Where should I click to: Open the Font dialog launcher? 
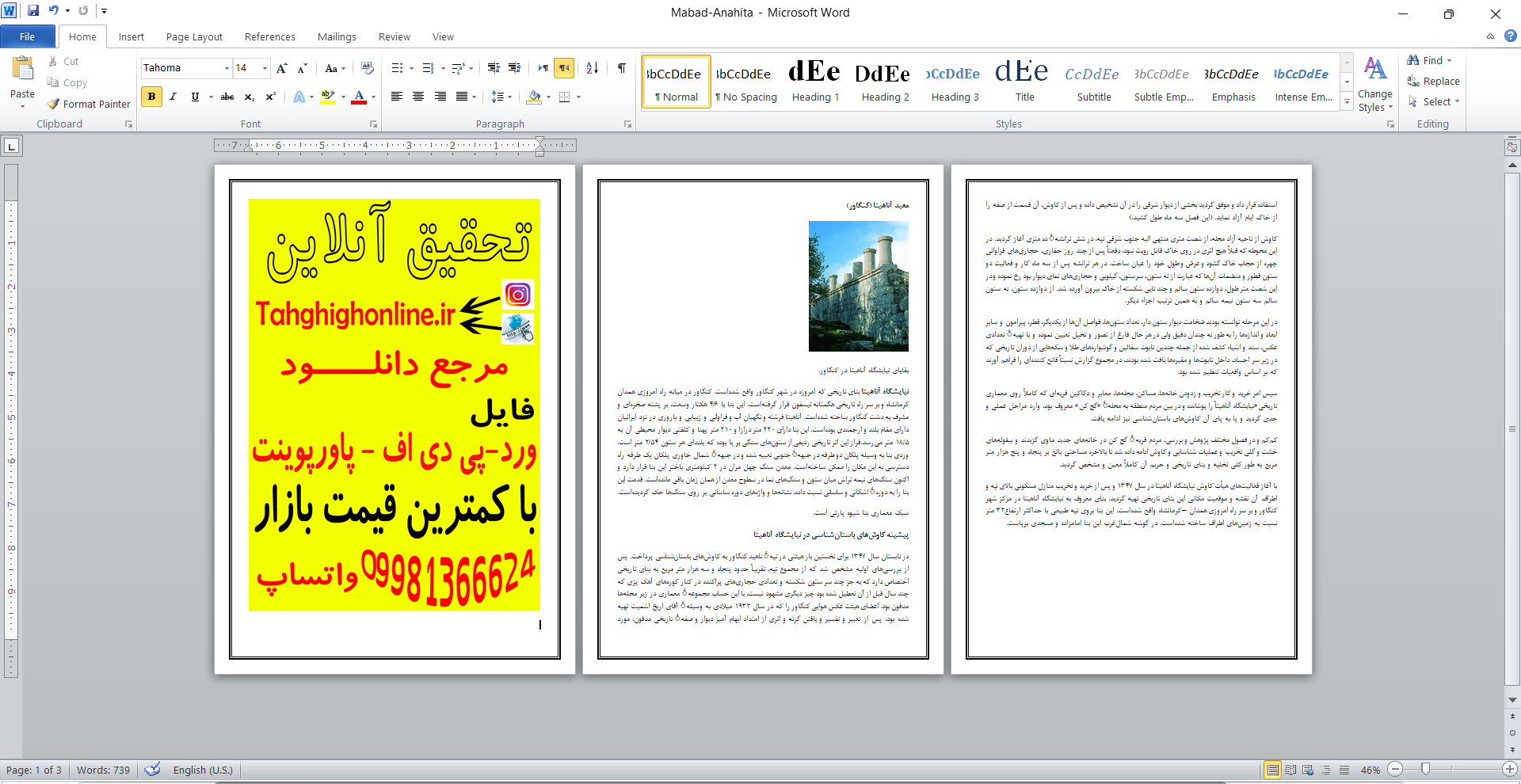(x=373, y=124)
